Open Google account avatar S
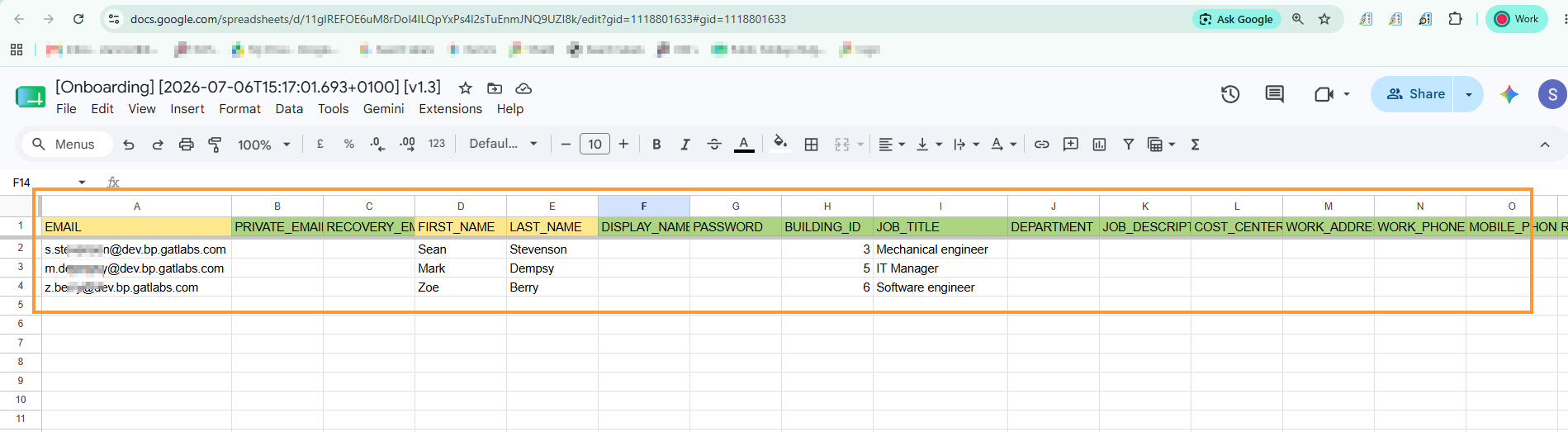The image size is (1568, 432). pos(1552,94)
